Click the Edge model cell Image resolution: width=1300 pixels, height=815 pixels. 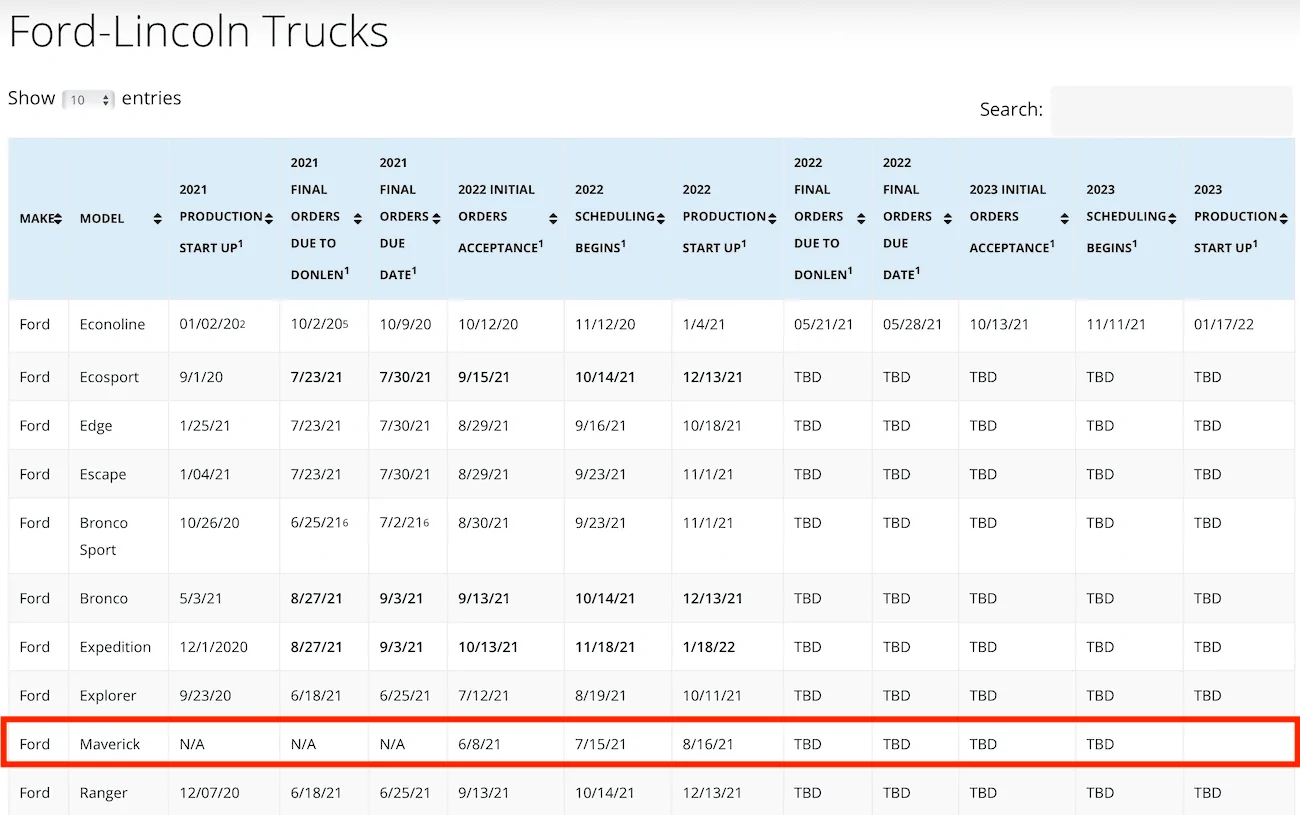click(x=96, y=426)
